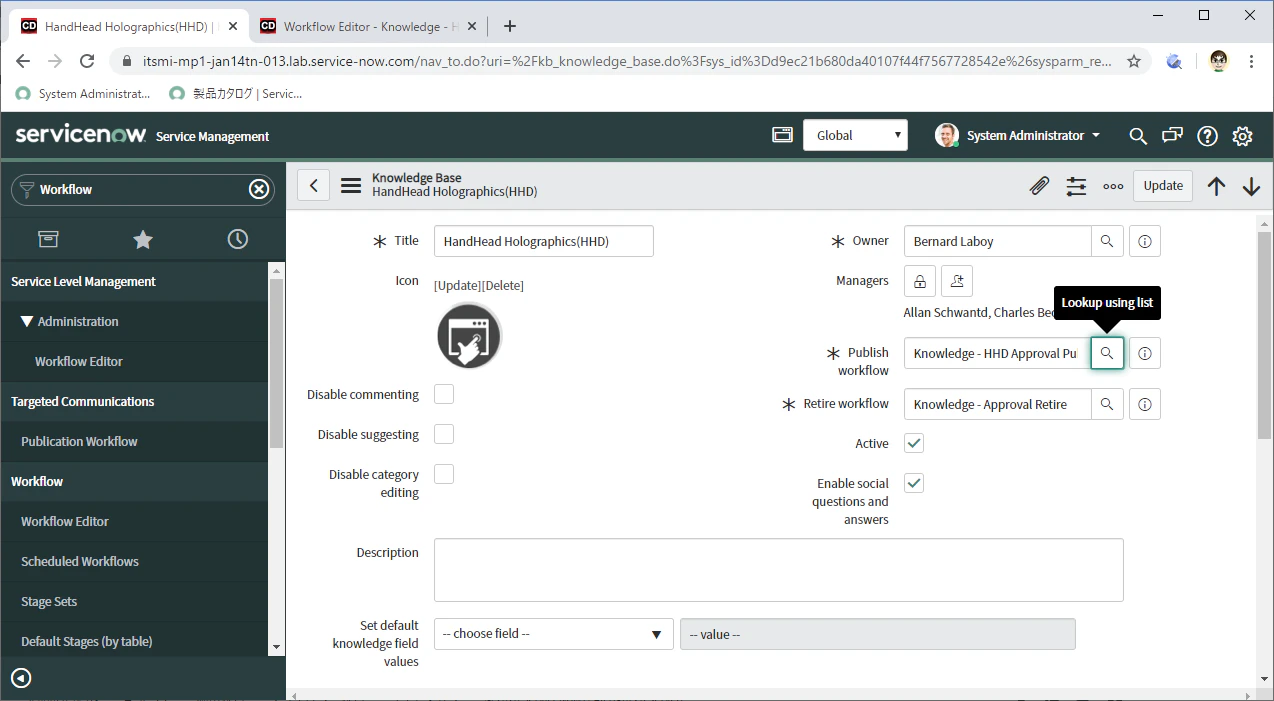Open Workflow Editor under Administration
The height and width of the screenshot is (701, 1274).
pos(79,361)
